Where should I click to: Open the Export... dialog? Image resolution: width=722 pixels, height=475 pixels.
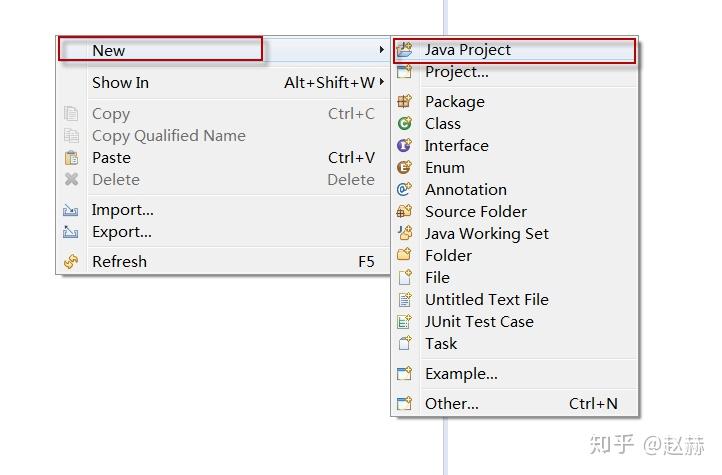point(122,232)
